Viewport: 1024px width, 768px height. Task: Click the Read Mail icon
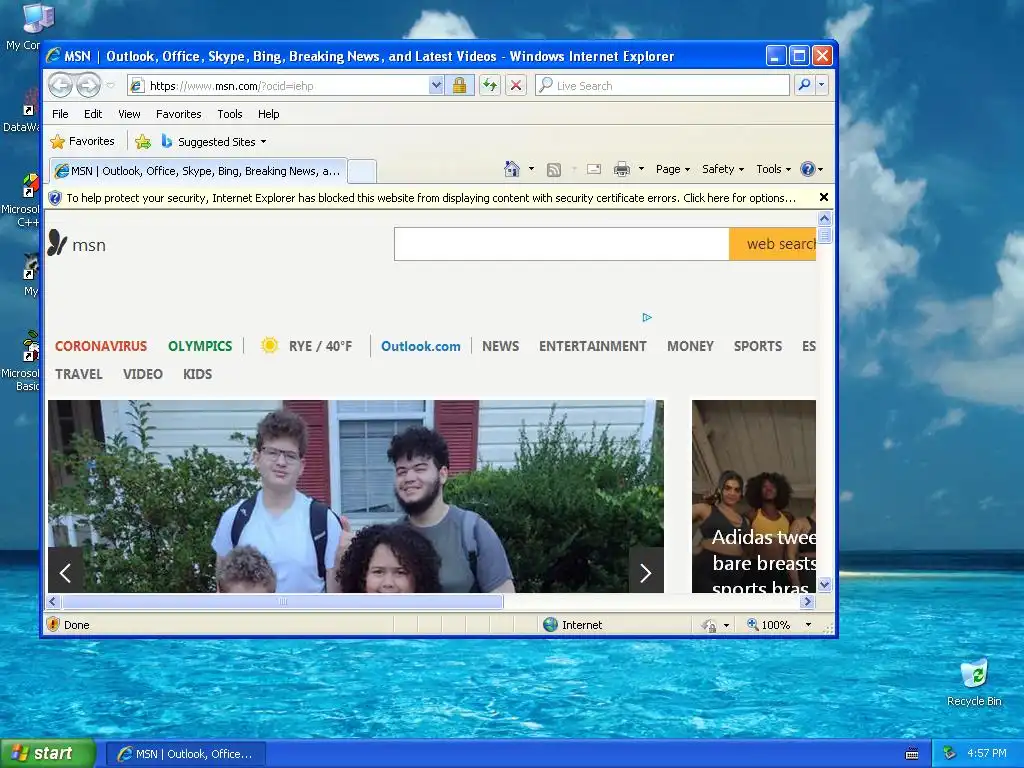(x=594, y=169)
